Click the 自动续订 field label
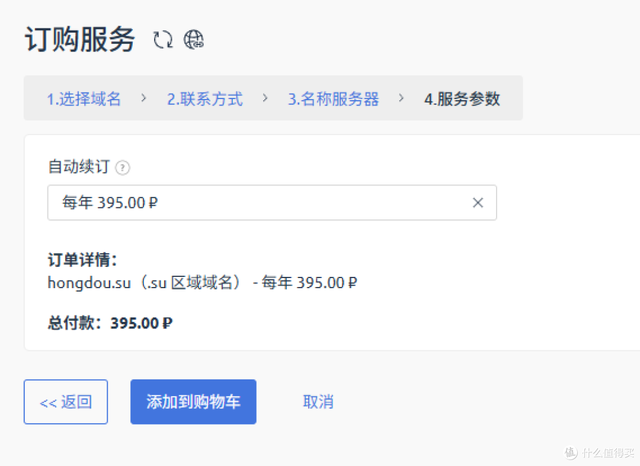 pos(78,167)
